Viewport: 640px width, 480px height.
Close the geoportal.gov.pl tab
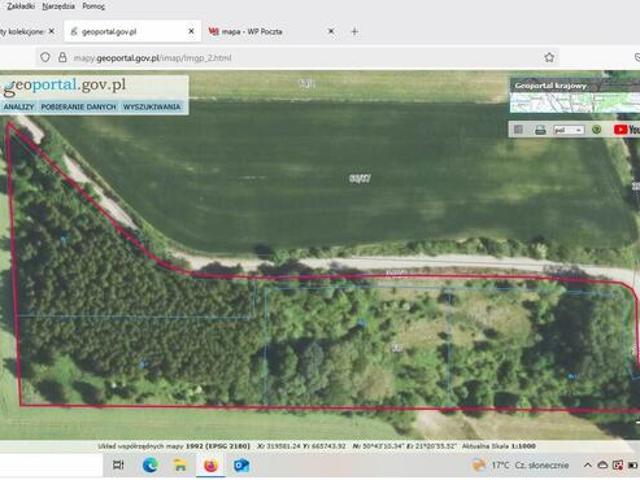tap(190, 31)
